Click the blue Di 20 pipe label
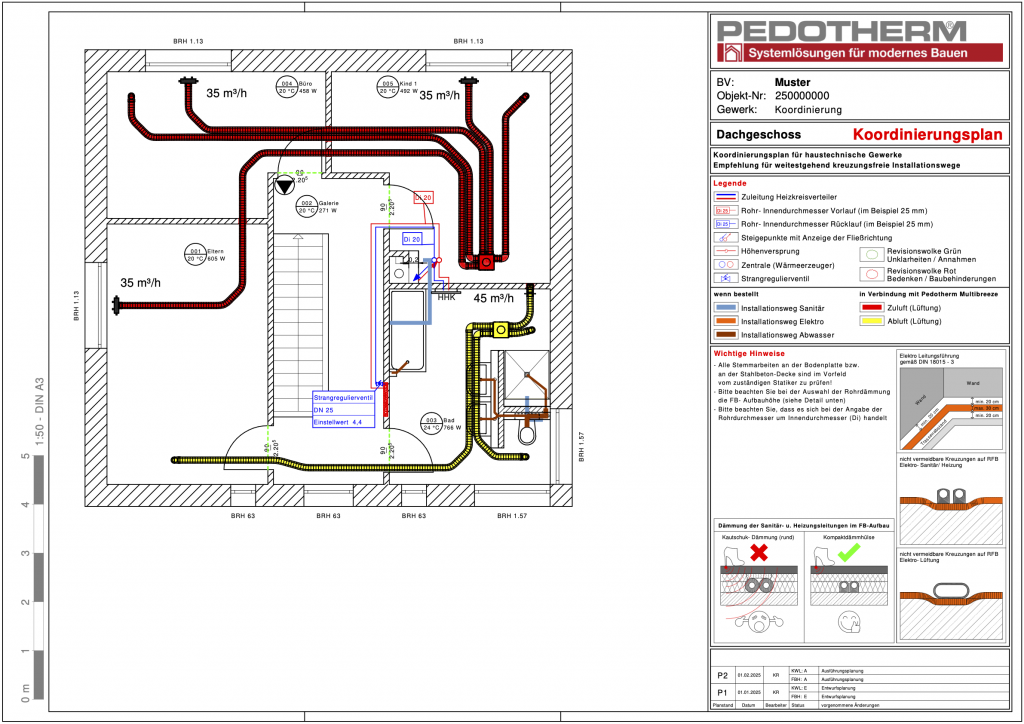1024x724 pixels. [411, 239]
